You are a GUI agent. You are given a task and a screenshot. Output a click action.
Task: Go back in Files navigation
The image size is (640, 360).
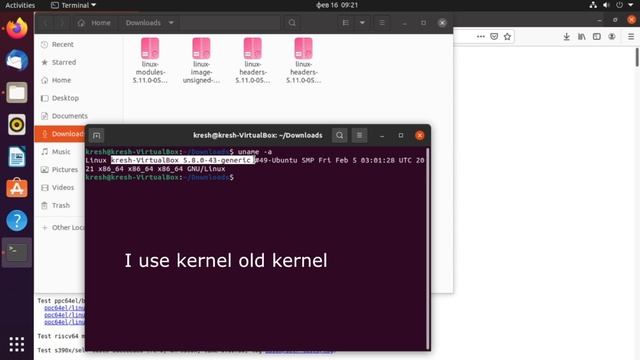tap(46, 23)
